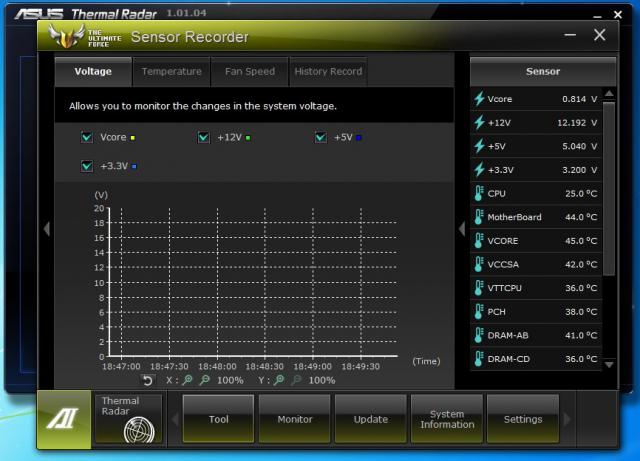
Task: Click the Sensor panel header
Action: (543, 71)
